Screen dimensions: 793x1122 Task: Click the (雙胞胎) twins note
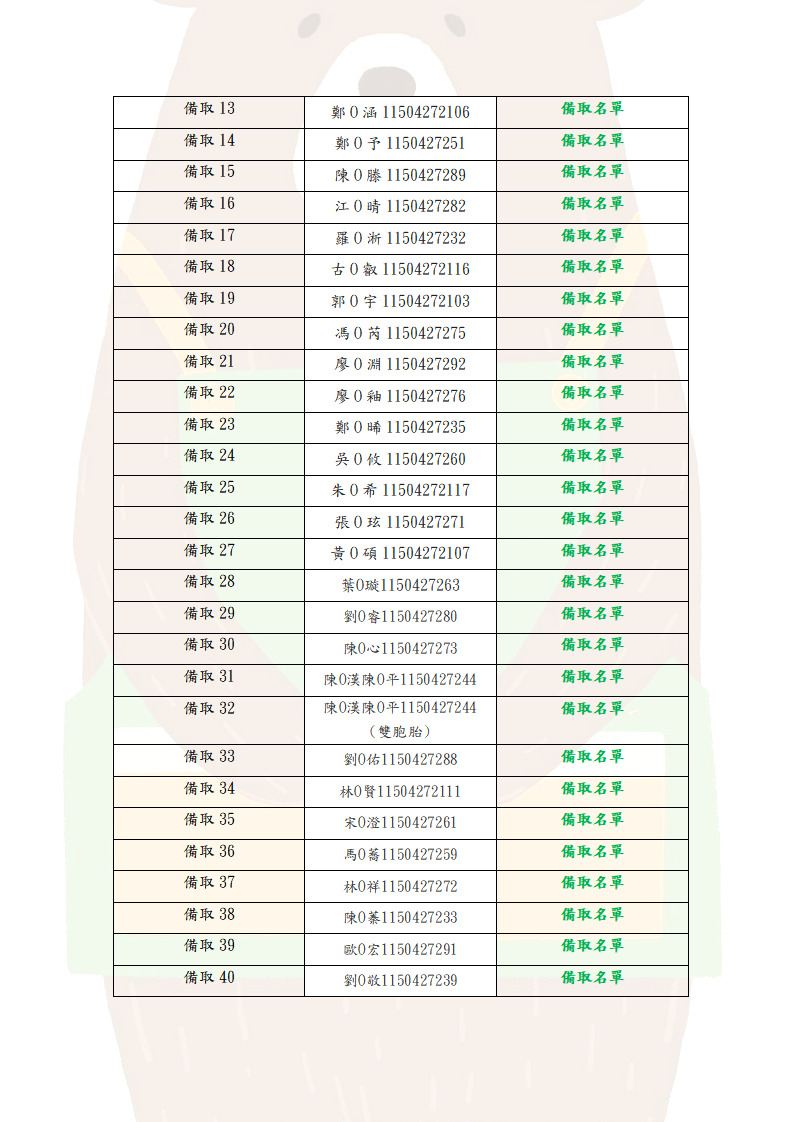[x=400, y=732]
